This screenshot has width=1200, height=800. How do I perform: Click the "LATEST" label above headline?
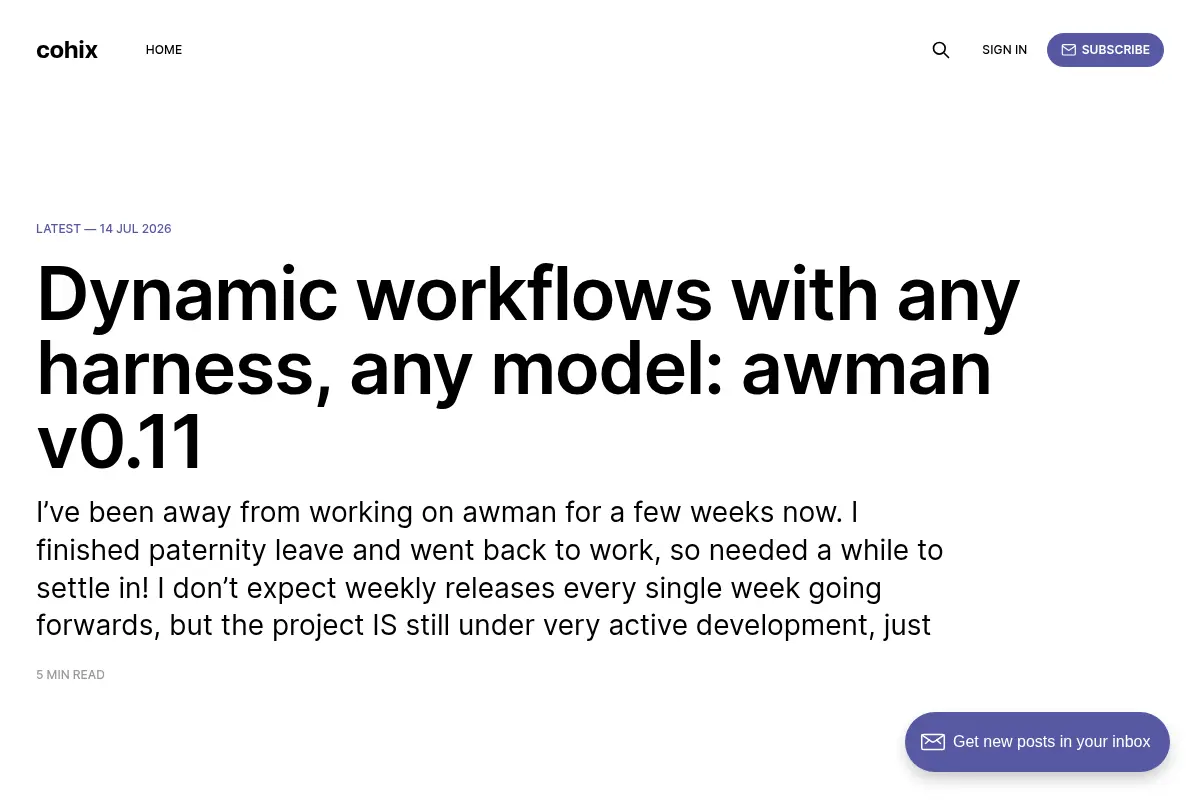pos(58,229)
